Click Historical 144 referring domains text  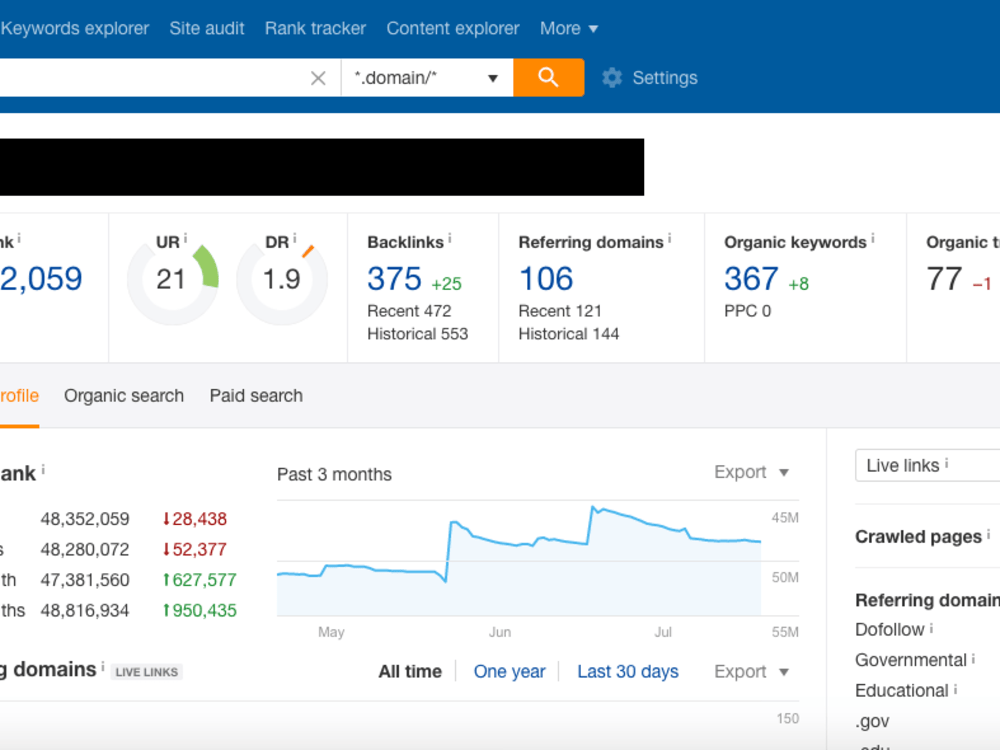[x=569, y=334]
